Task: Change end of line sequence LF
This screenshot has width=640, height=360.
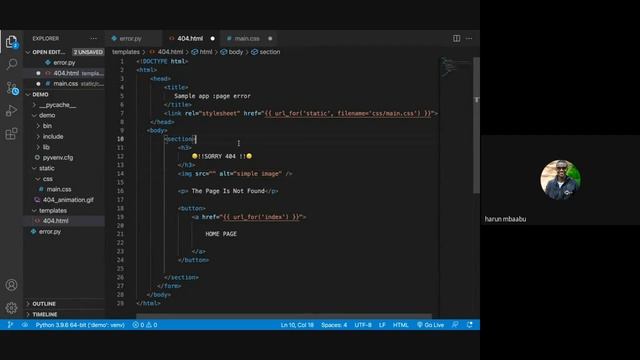Action: pos(382,325)
